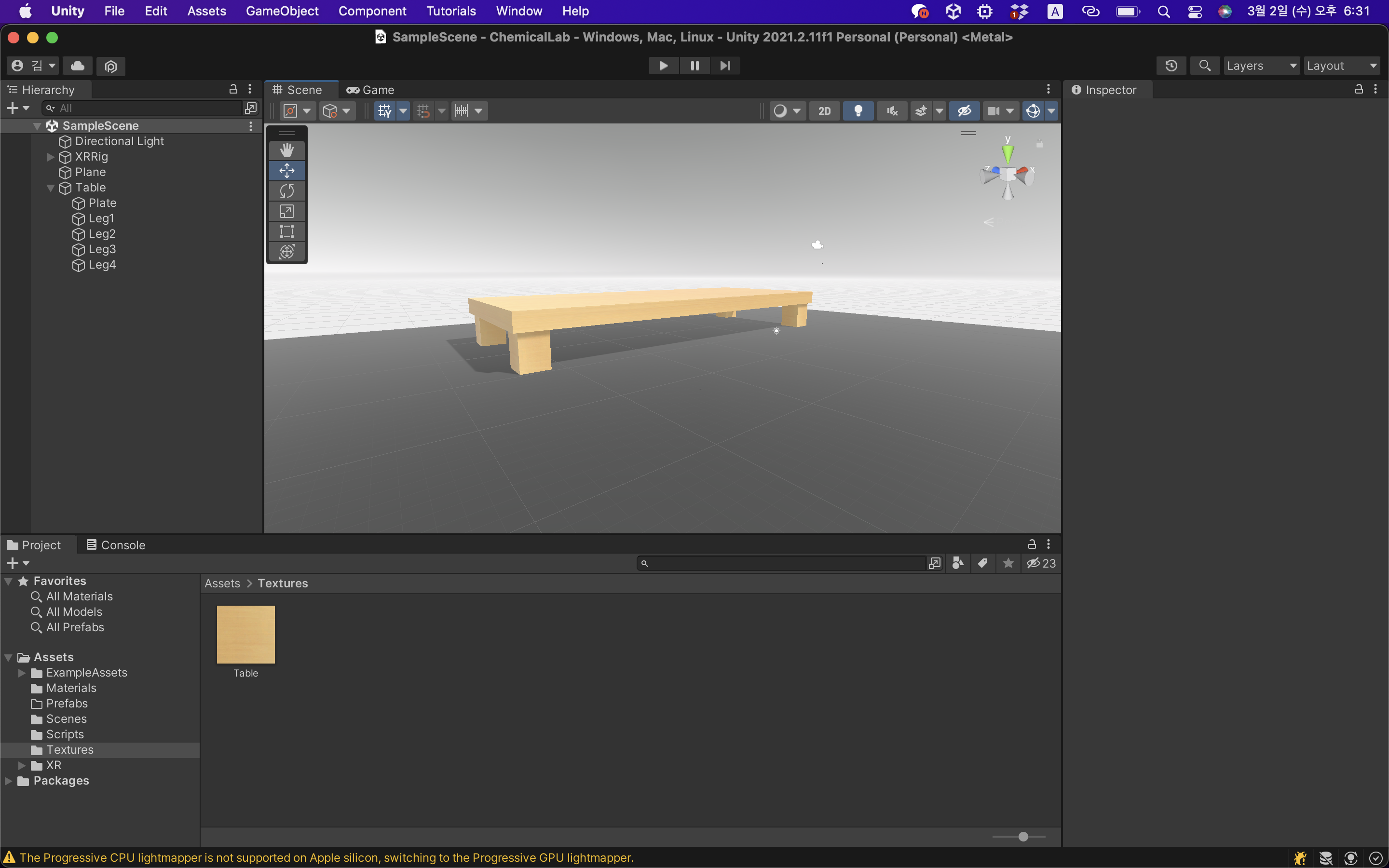Select the Table texture thumbnail

(245, 634)
